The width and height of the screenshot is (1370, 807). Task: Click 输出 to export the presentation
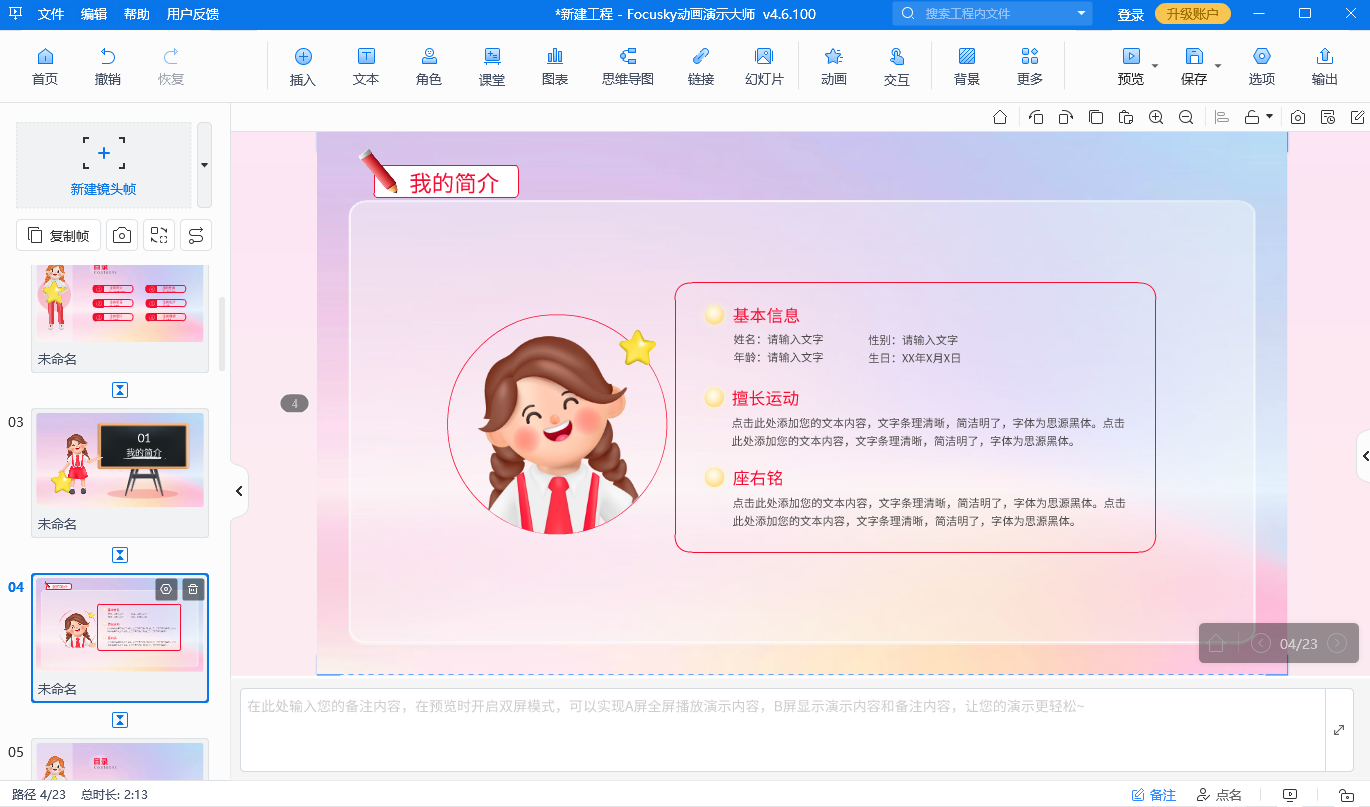[x=1325, y=66]
